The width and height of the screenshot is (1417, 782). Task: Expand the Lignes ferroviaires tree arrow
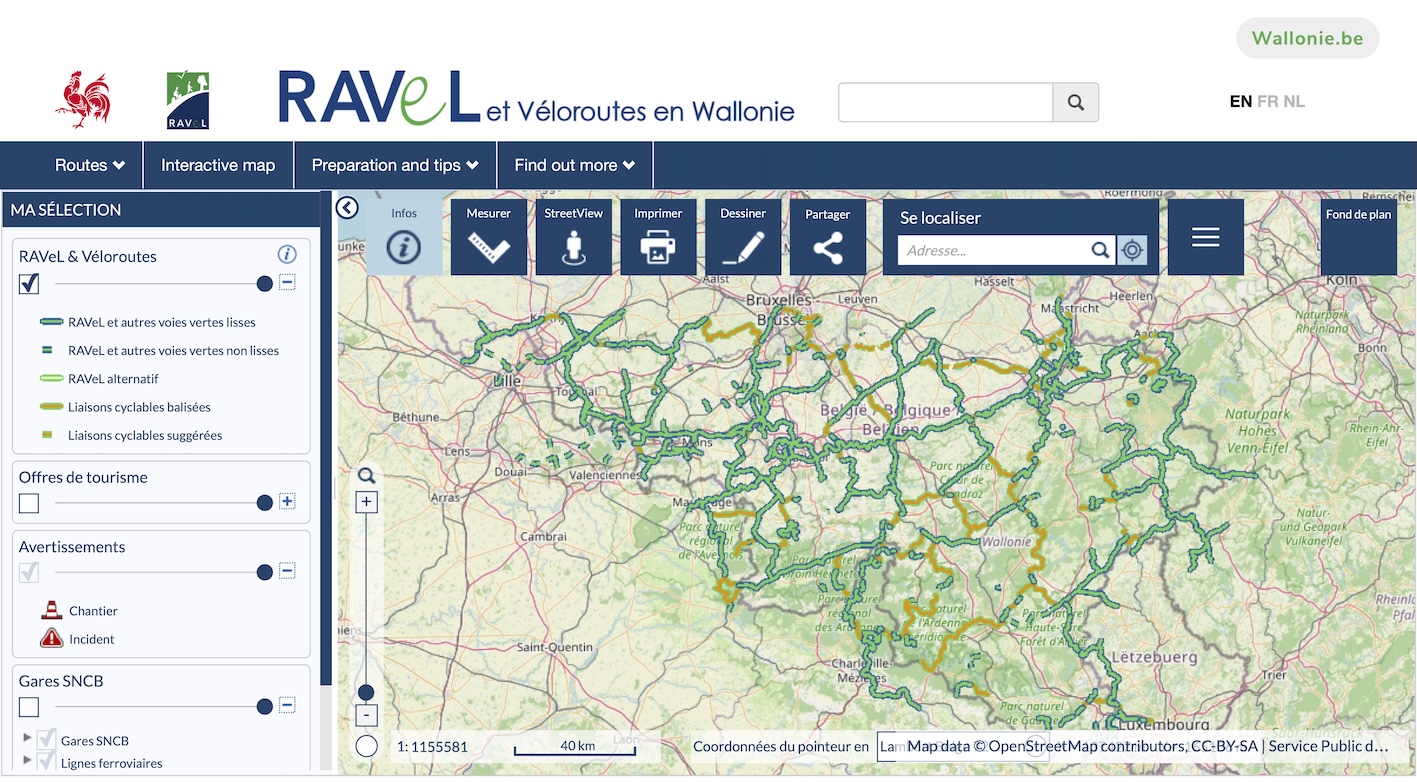(27, 762)
